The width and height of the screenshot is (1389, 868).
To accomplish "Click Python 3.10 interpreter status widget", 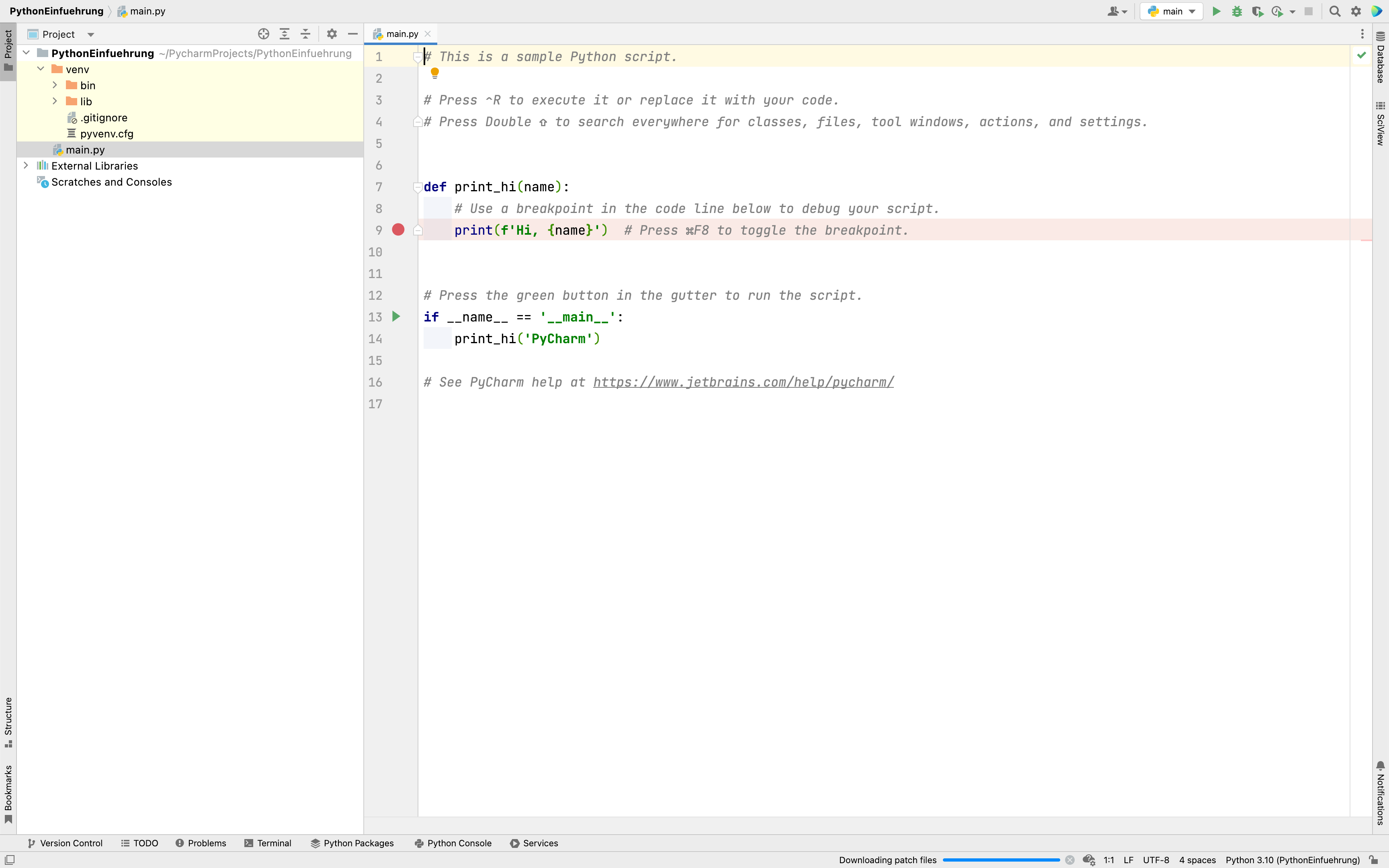I will tap(1292, 860).
